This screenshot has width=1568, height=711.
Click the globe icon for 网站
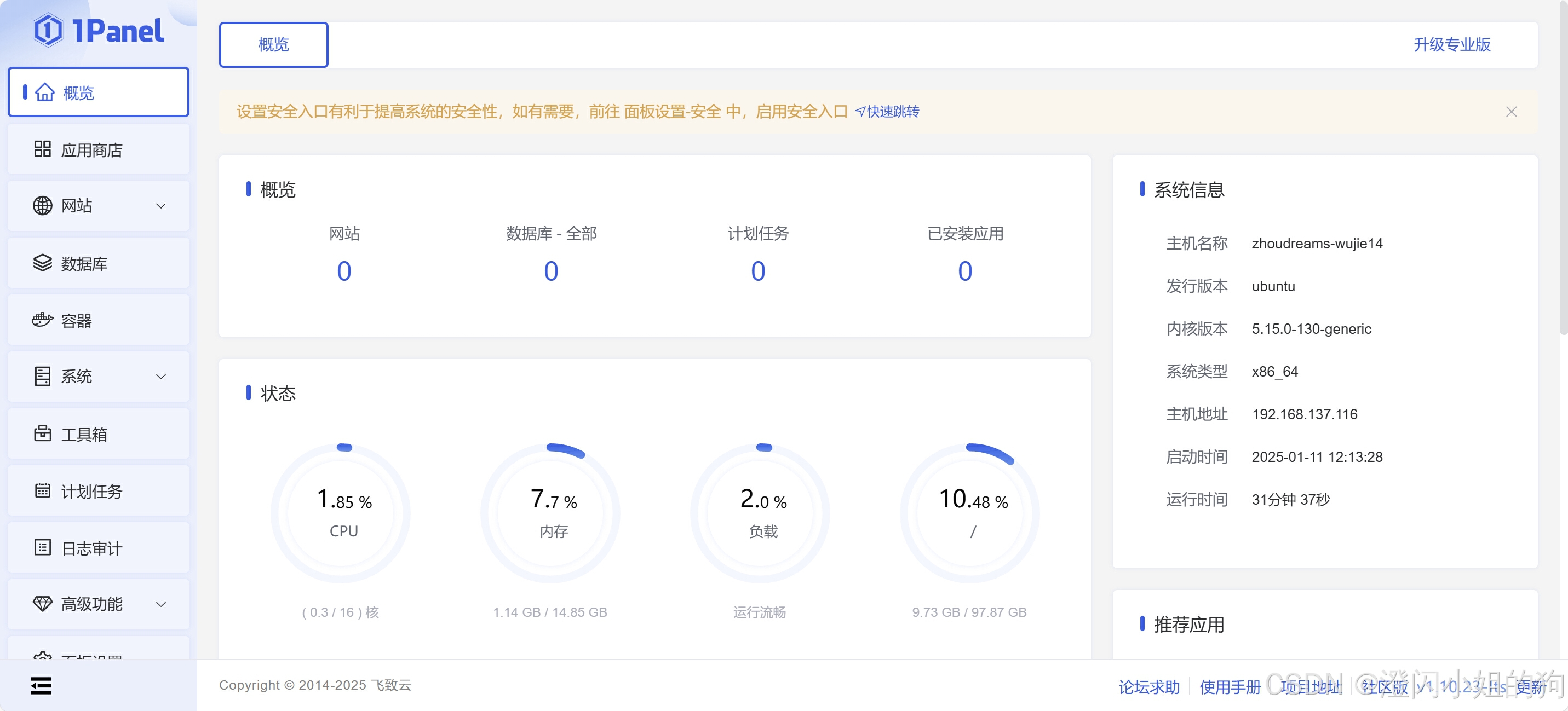pos(42,206)
